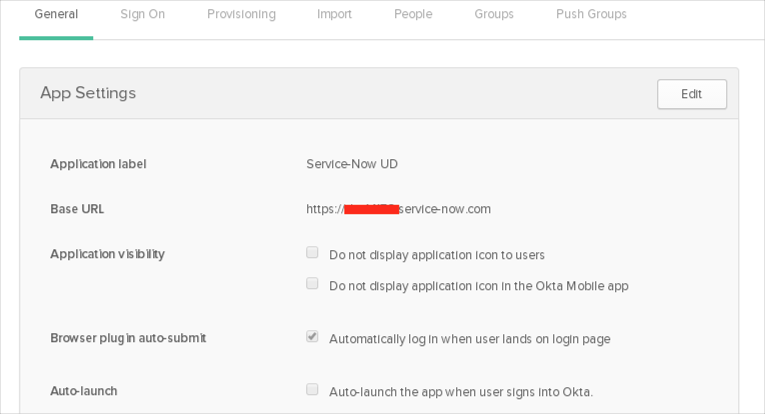Switch to the General tab
The height and width of the screenshot is (414, 765).
point(56,15)
